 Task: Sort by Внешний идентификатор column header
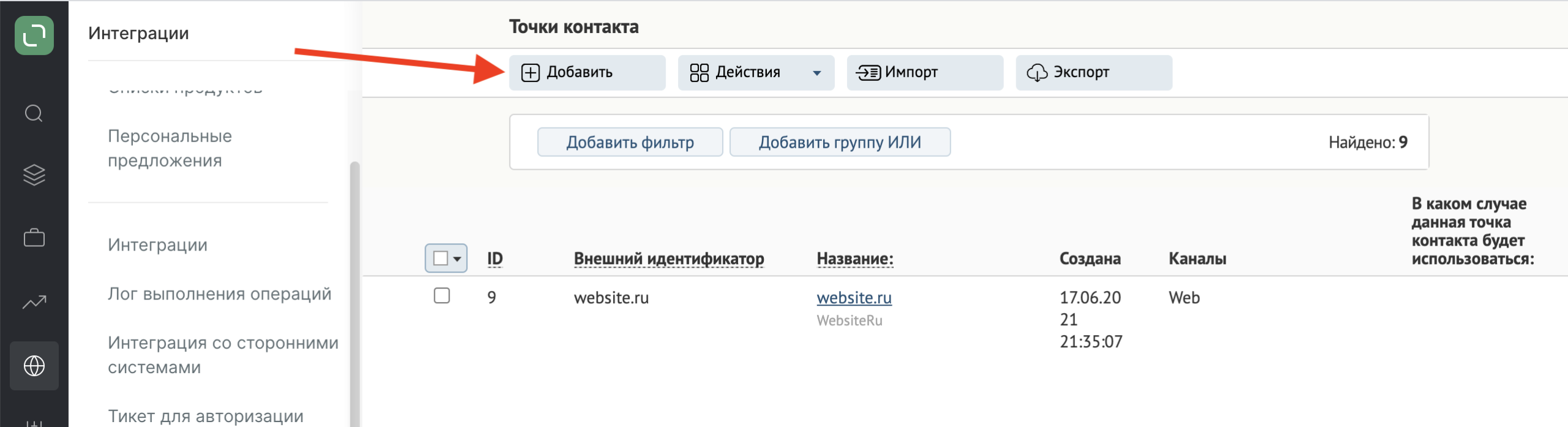(x=669, y=259)
